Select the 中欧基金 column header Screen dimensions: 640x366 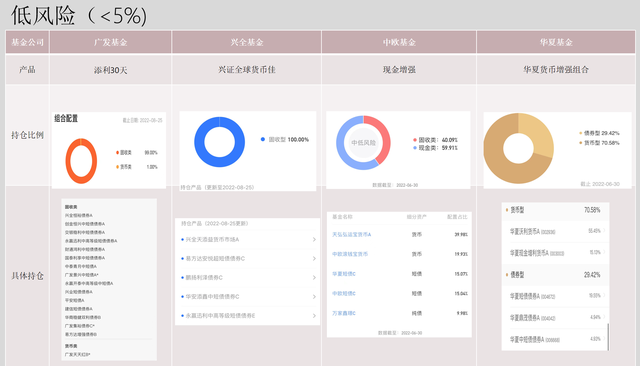tap(399, 42)
